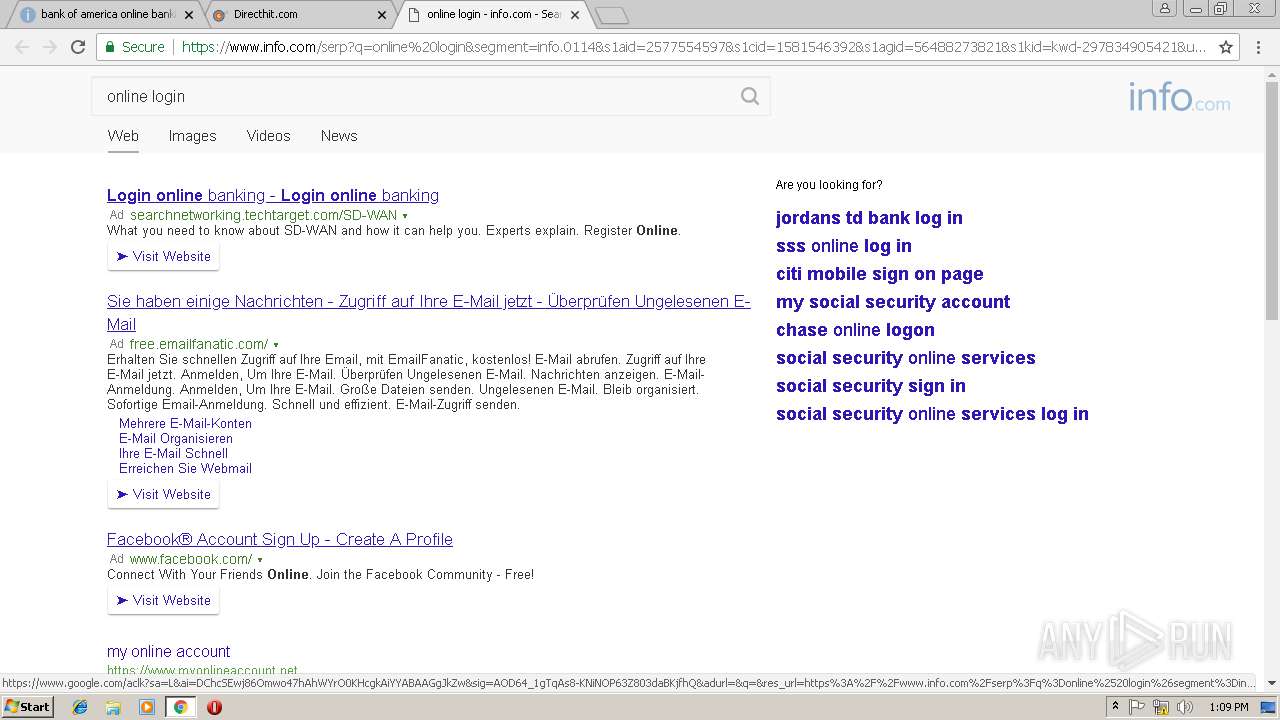Screen dimensions: 1280x720
Task: Reload the page with refresh icon
Action: (x=78, y=47)
